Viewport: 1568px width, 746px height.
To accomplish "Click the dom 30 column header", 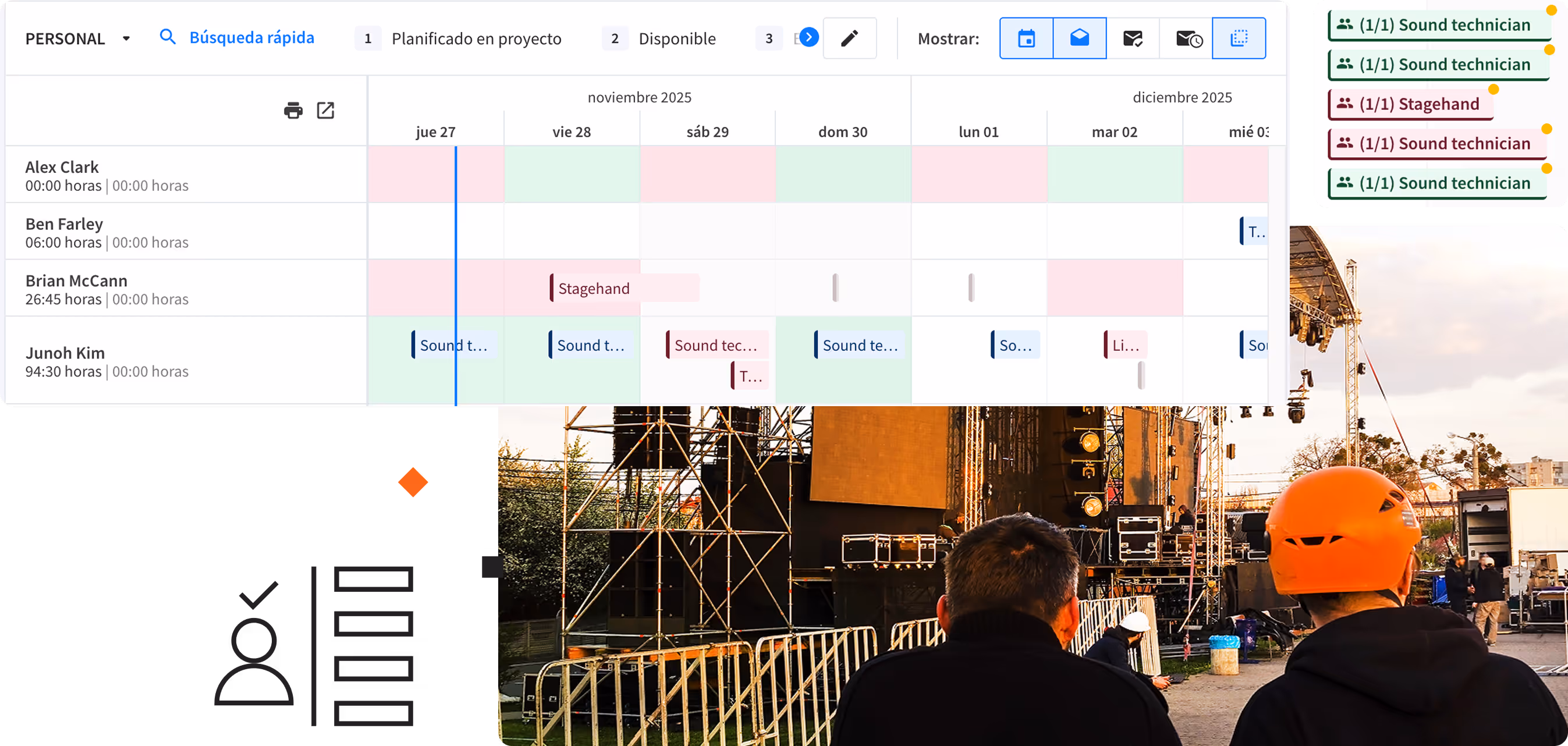I will click(x=842, y=132).
